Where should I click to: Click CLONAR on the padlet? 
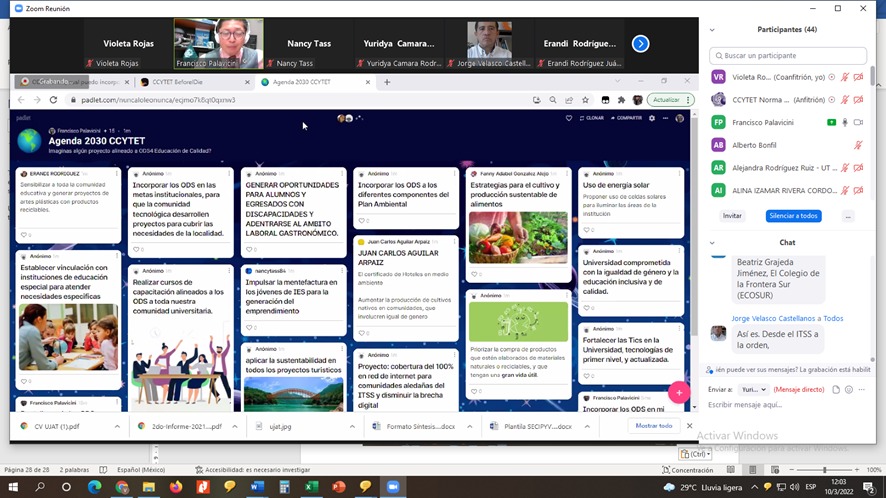(592, 118)
